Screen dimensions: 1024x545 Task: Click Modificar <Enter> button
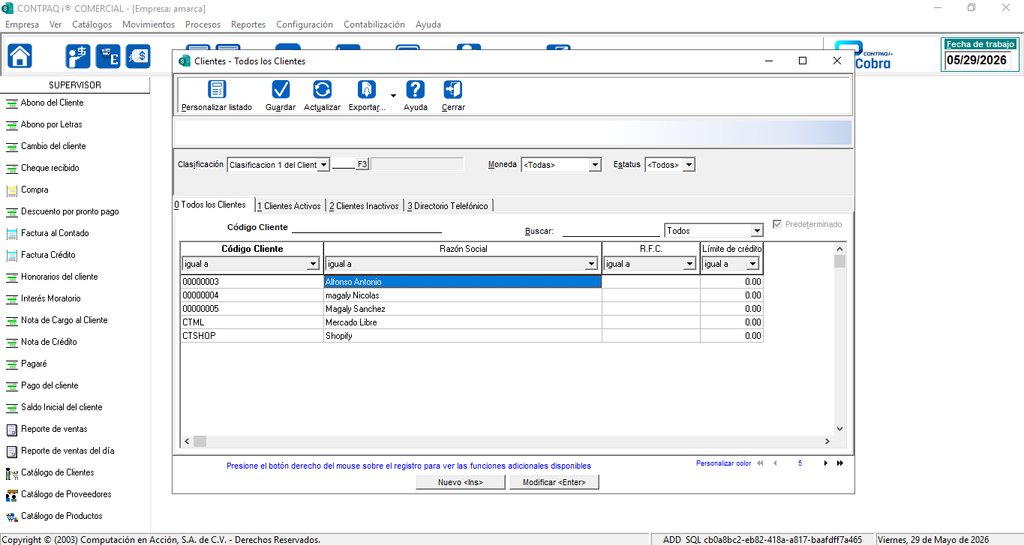click(554, 482)
